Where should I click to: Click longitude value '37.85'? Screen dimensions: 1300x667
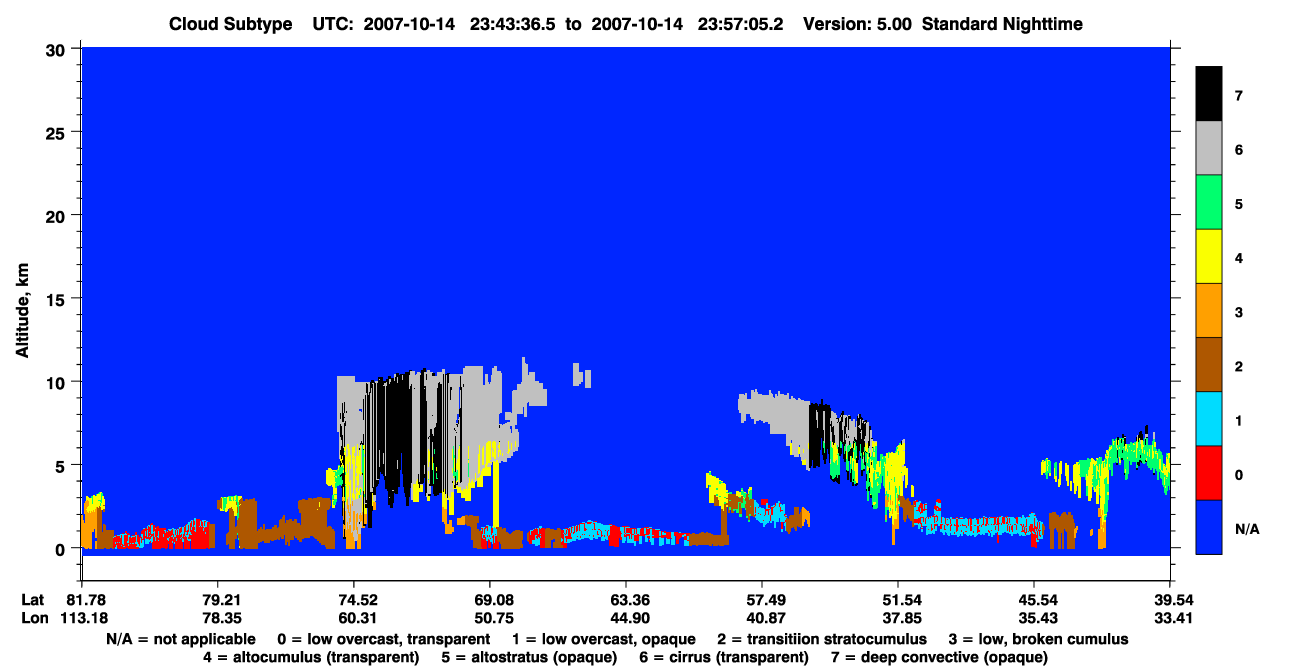pyautogui.click(x=898, y=618)
